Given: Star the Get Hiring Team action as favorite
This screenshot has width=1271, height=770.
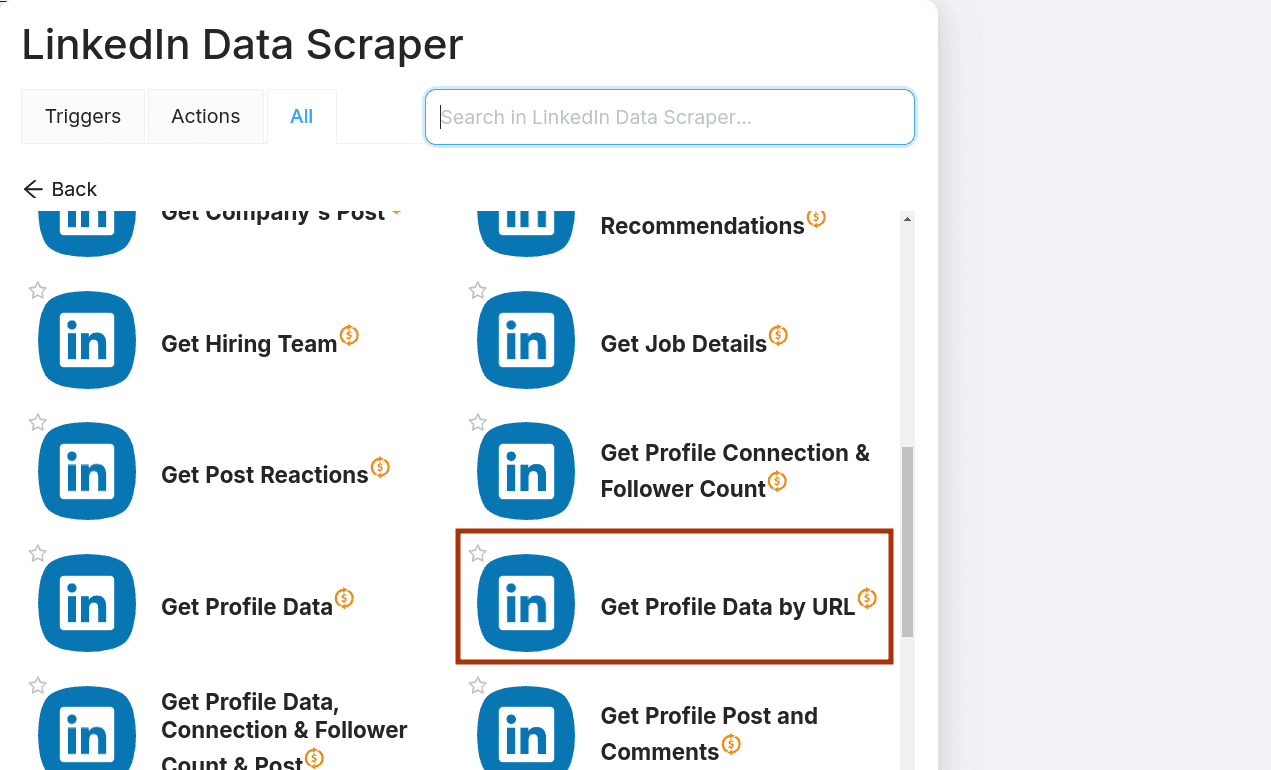Looking at the screenshot, I should click(38, 291).
